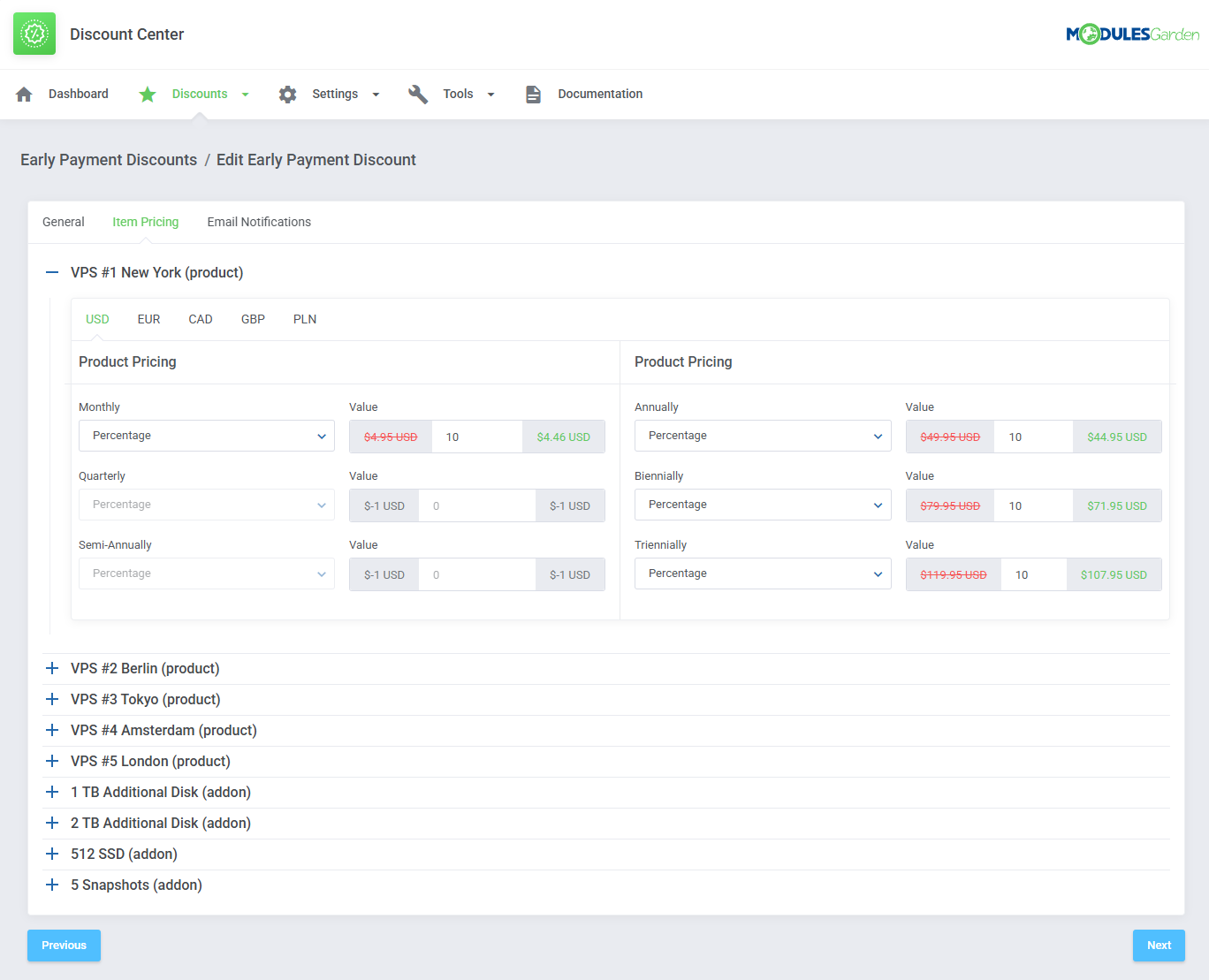Select the EUR currency tab
1209x980 pixels.
[148, 319]
